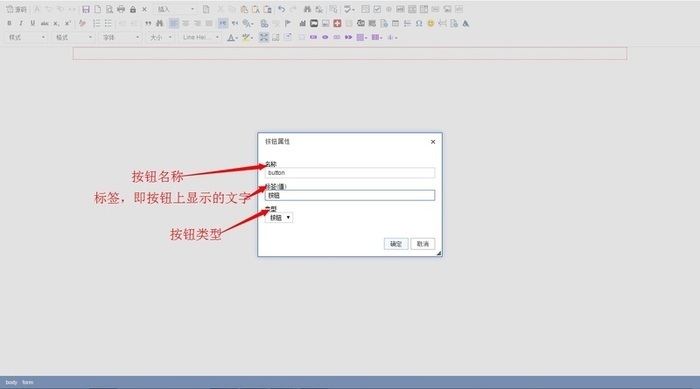Open the Preview document icon
Screen dimensions: 700x389
tap(109, 9)
